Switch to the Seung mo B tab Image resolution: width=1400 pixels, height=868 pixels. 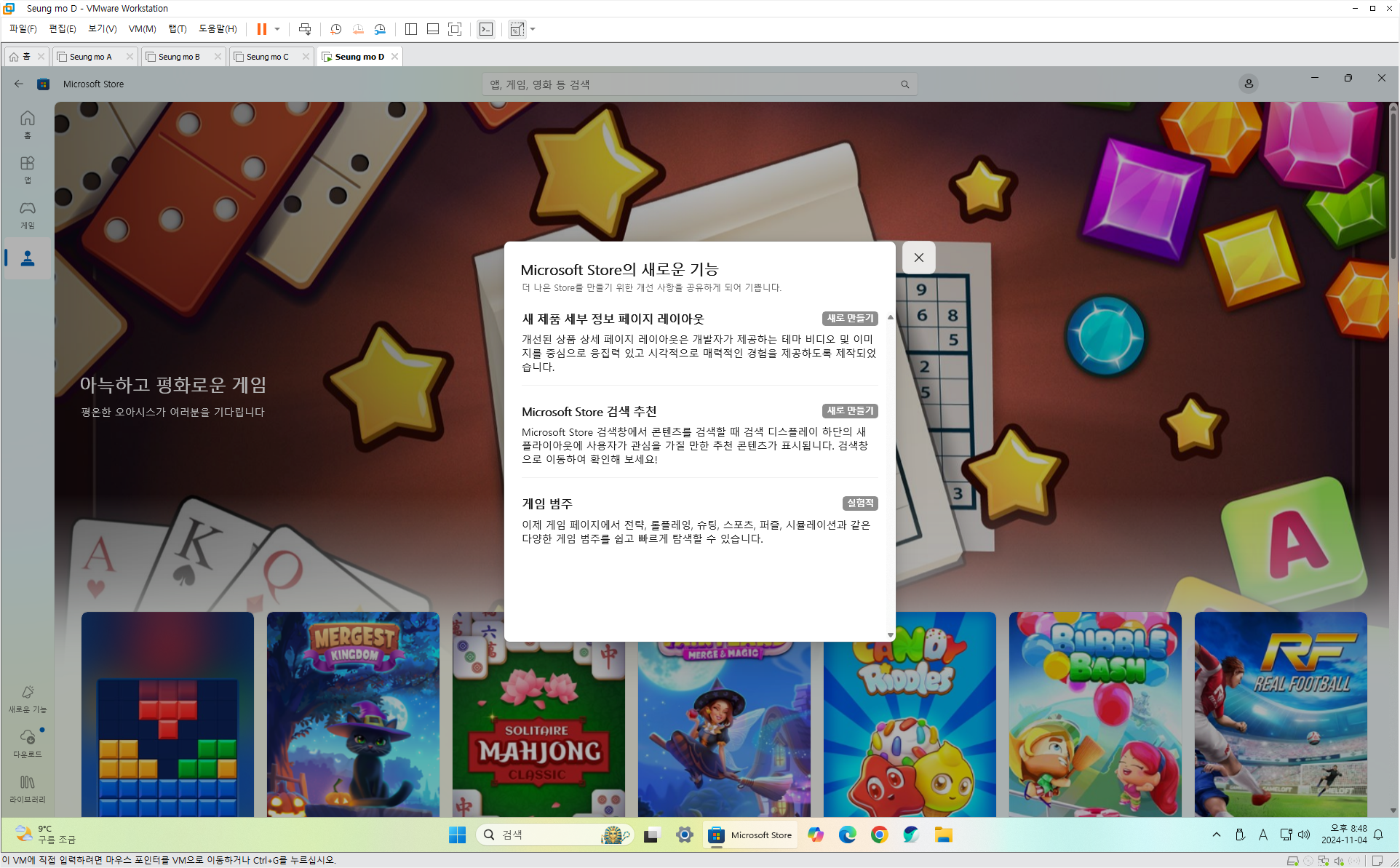click(x=179, y=57)
